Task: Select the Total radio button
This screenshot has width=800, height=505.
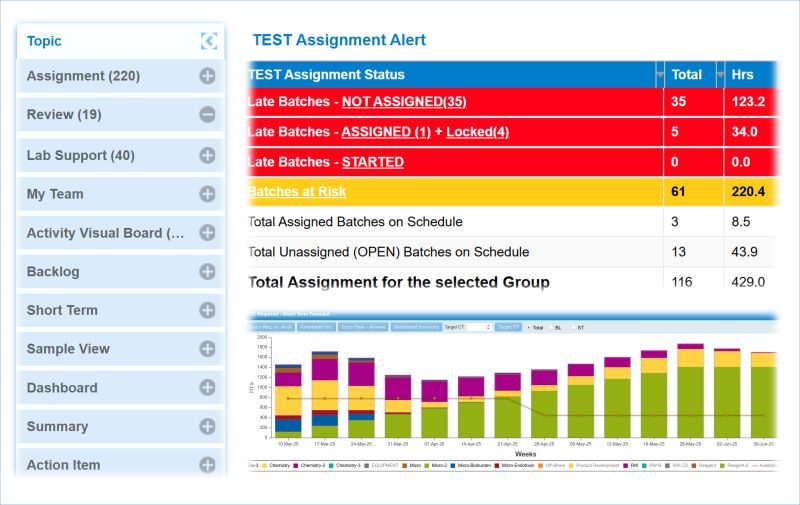Action: [x=527, y=327]
